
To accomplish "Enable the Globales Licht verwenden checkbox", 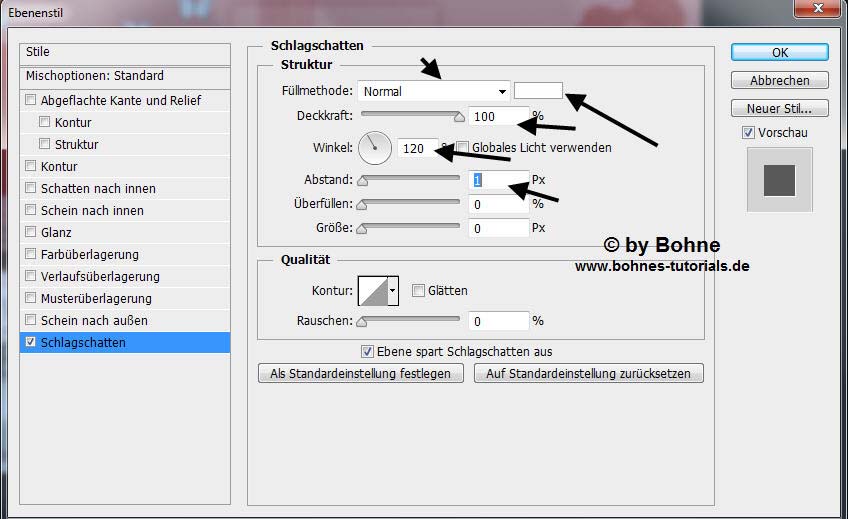I will (x=463, y=148).
